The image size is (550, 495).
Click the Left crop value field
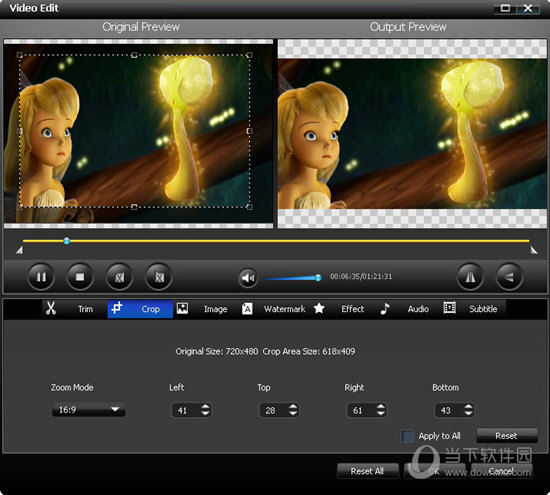tap(186, 410)
